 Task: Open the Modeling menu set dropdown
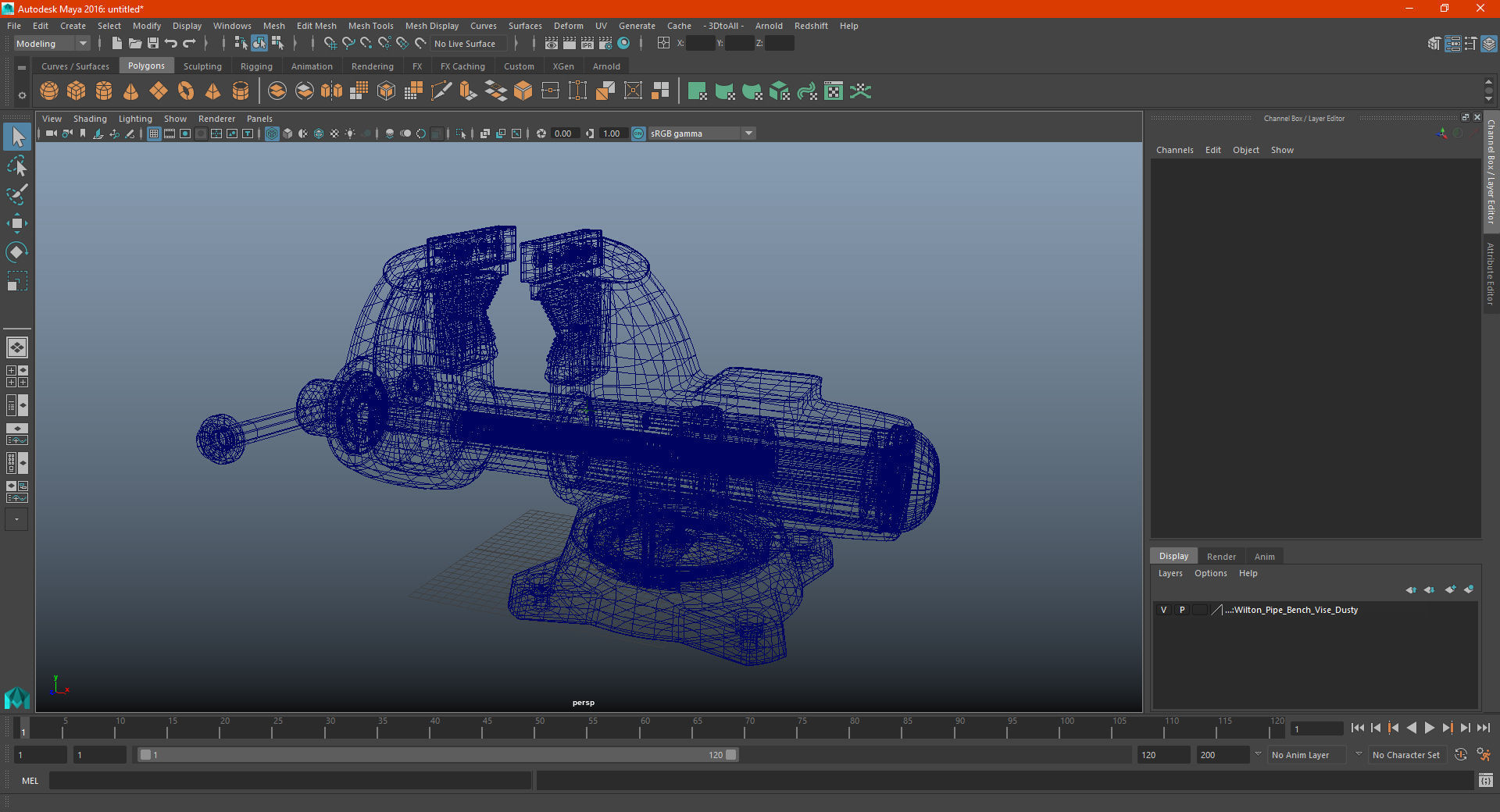(x=52, y=44)
